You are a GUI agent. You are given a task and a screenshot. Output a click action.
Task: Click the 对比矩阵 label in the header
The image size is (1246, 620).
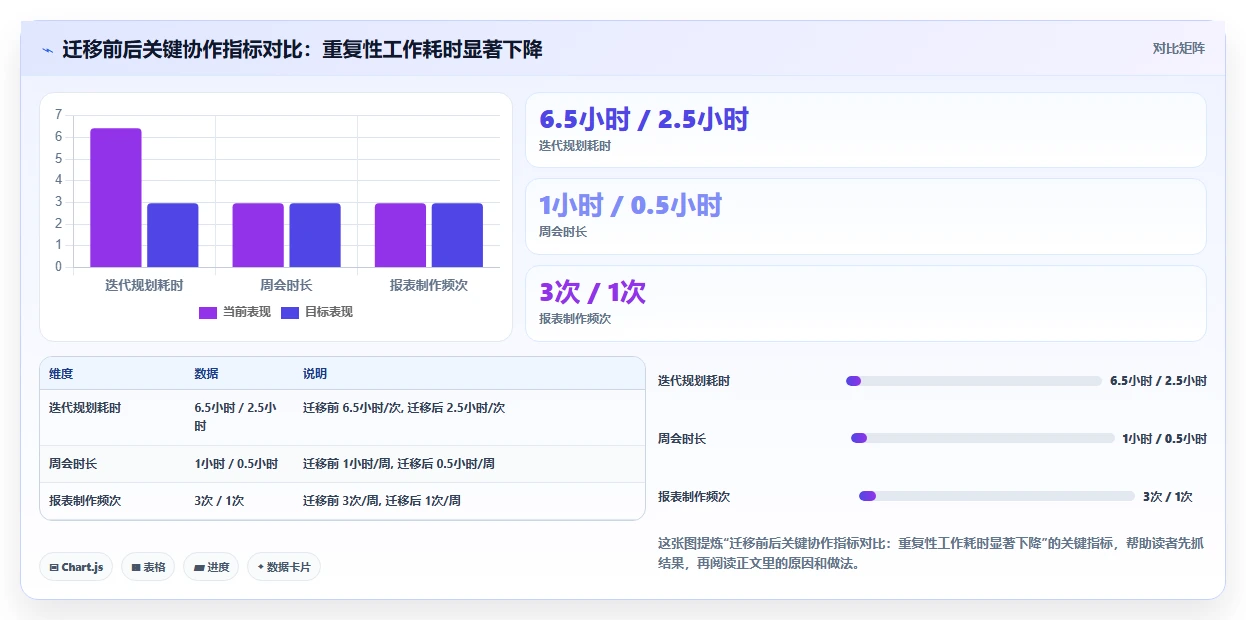[x=1179, y=48]
